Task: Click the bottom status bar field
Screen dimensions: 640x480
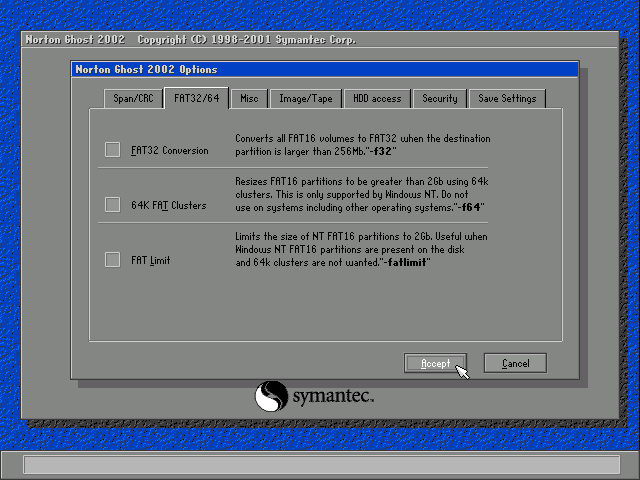Action: click(322, 465)
